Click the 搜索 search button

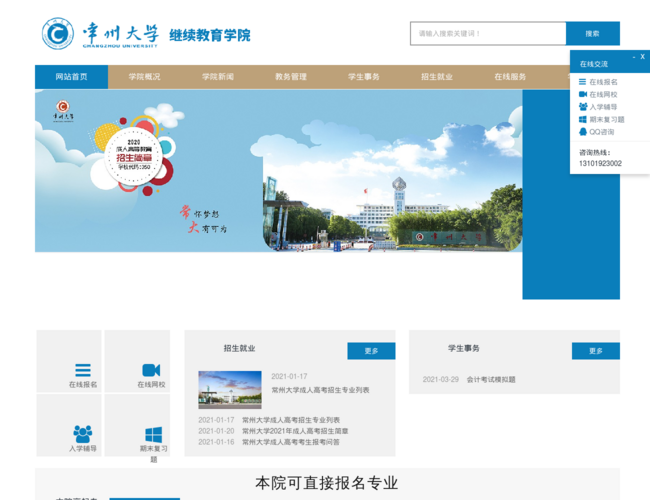(593, 34)
